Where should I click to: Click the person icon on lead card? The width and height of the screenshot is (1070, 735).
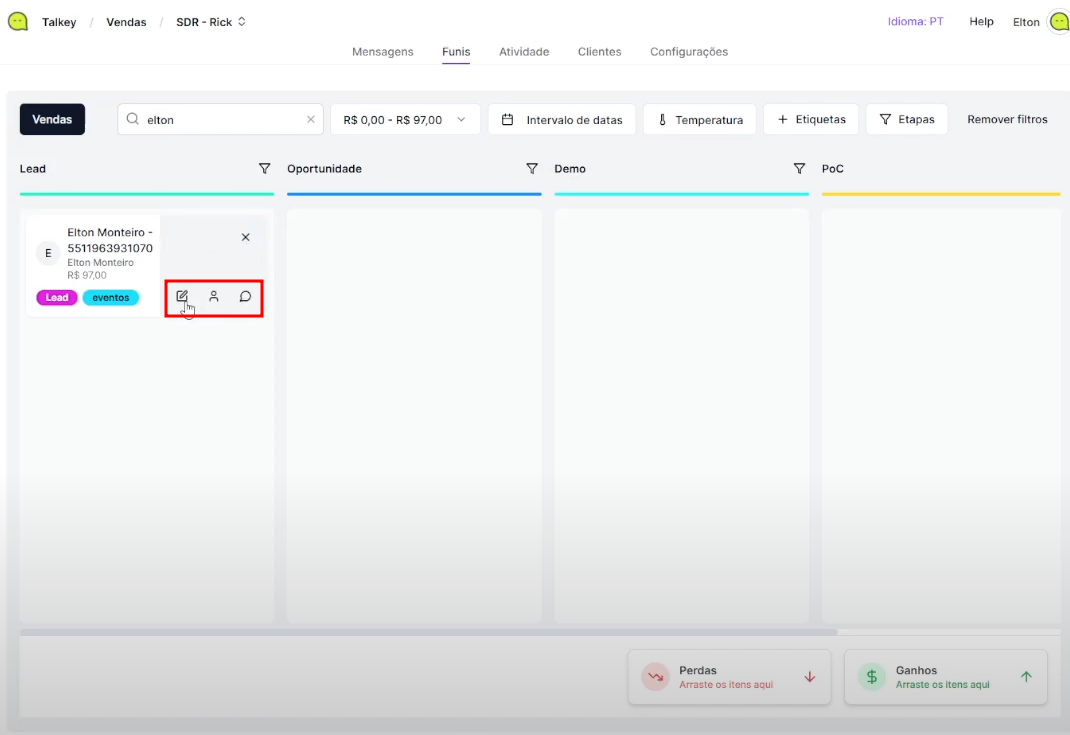(x=214, y=296)
